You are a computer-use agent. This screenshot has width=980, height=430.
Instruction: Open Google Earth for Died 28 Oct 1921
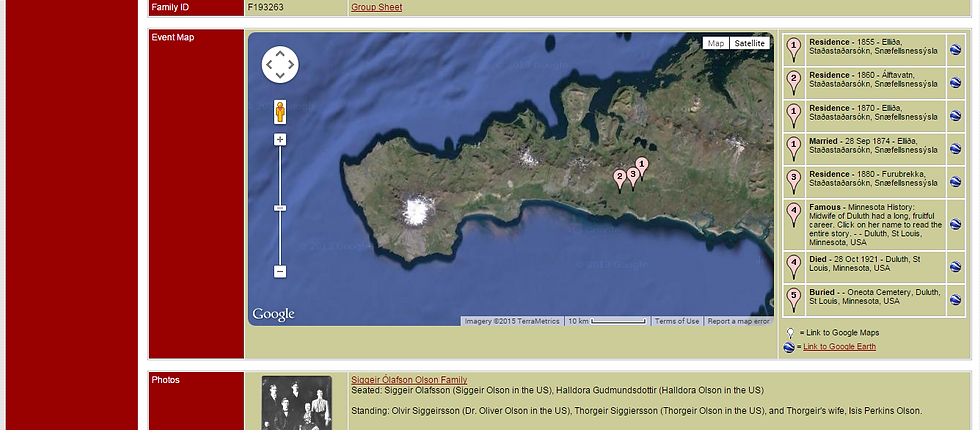[955, 267]
